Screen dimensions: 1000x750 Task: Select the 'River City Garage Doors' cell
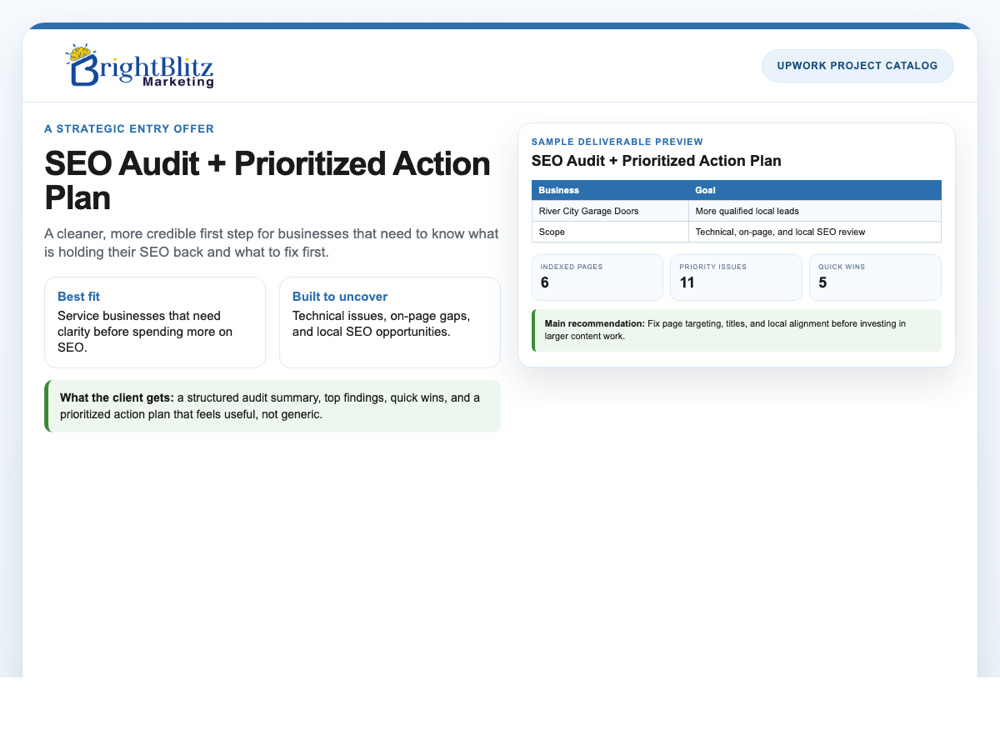click(x=610, y=211)
